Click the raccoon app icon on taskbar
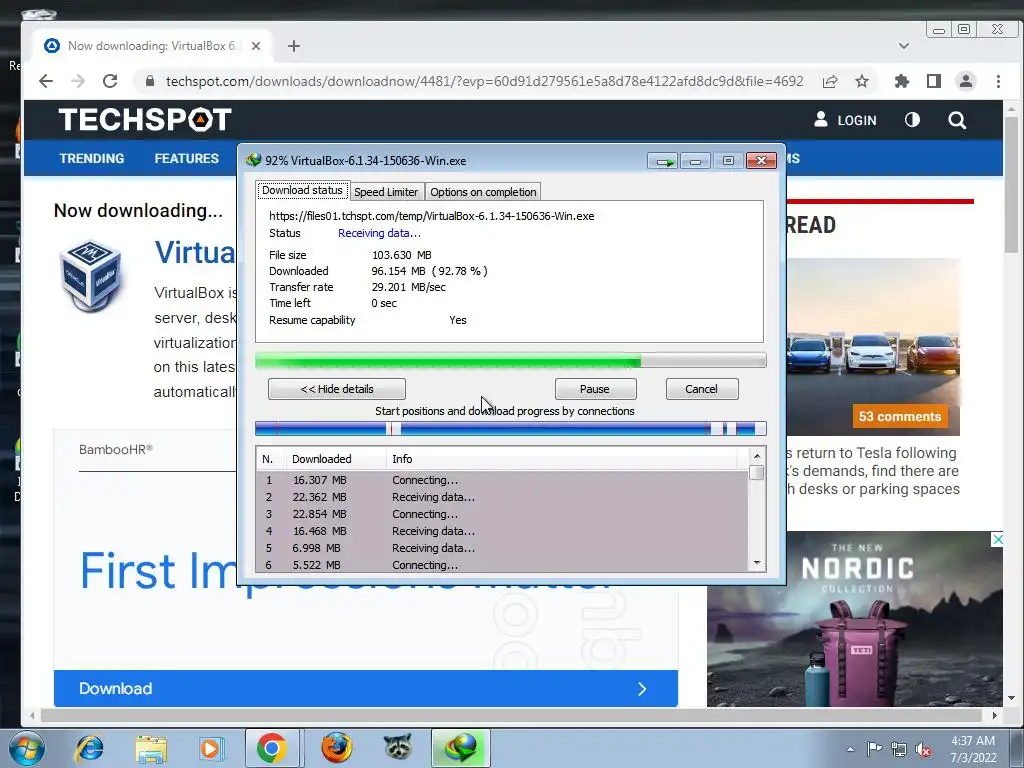 [398, 748]
